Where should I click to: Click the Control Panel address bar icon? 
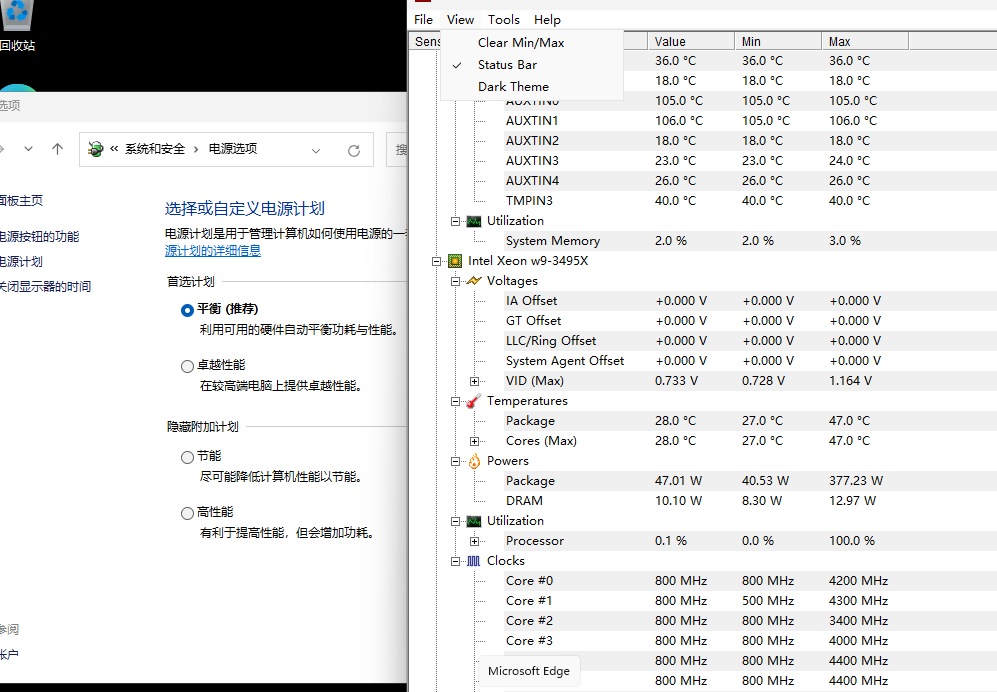[95, 149]
